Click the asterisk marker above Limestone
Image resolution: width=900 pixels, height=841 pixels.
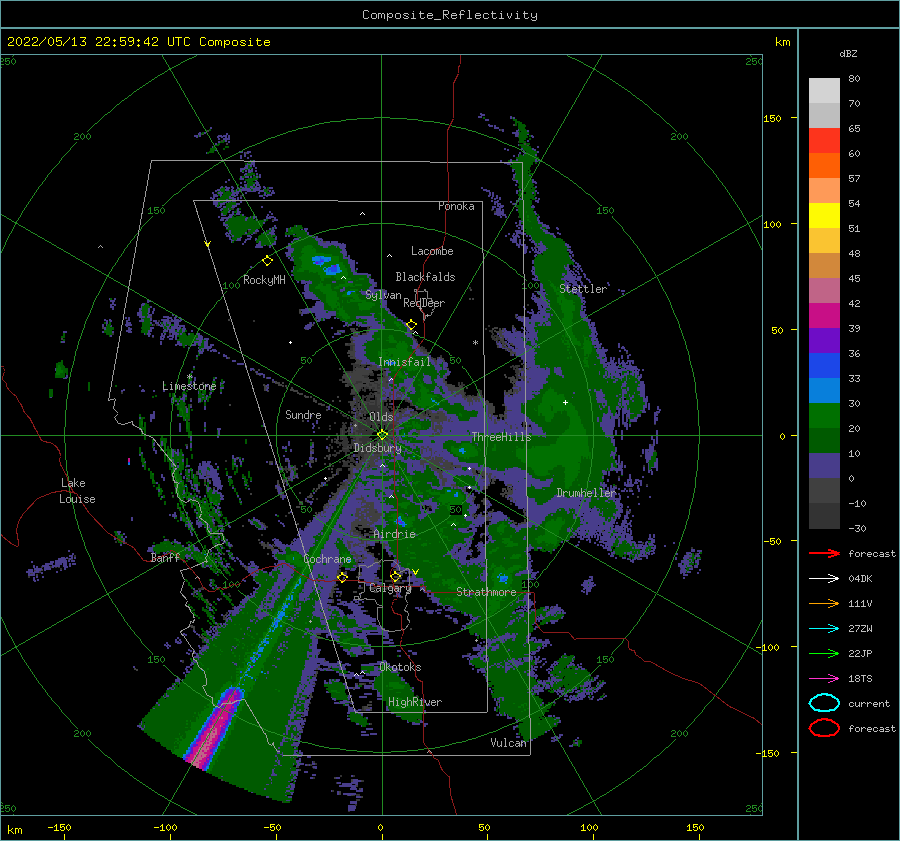point(189,377)
